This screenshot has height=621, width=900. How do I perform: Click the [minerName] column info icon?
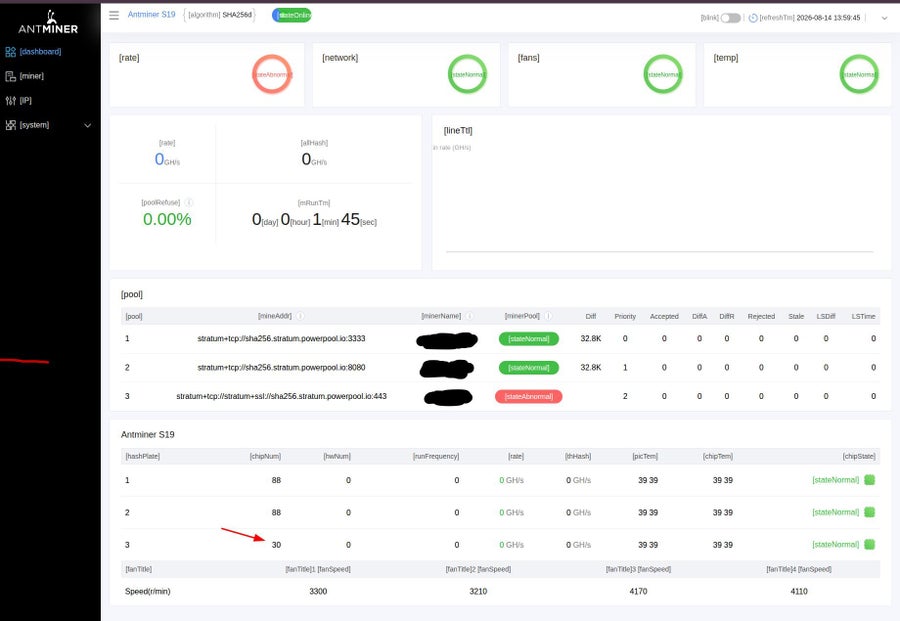click(469, 316)
